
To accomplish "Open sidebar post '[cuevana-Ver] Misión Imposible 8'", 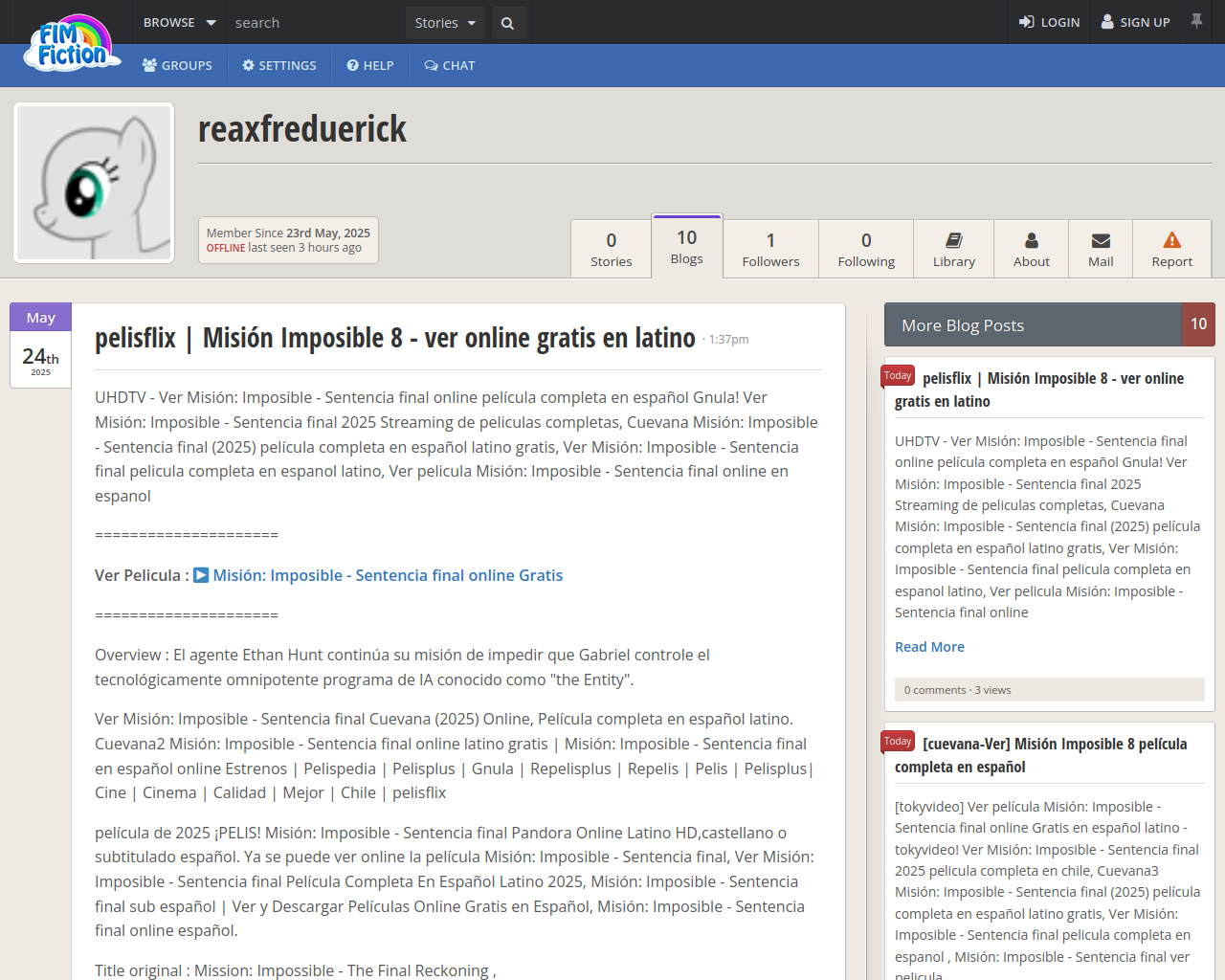I will pos(1041,755).
